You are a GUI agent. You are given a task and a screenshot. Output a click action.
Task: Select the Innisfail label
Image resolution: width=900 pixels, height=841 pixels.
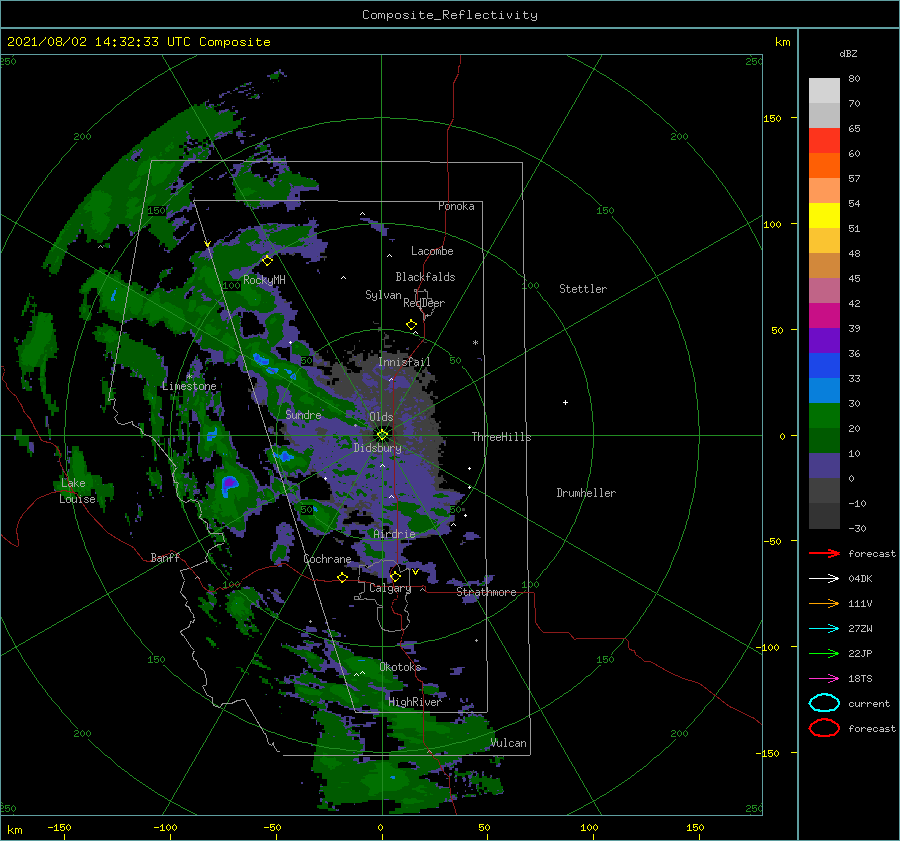click(x=404, y=362)
